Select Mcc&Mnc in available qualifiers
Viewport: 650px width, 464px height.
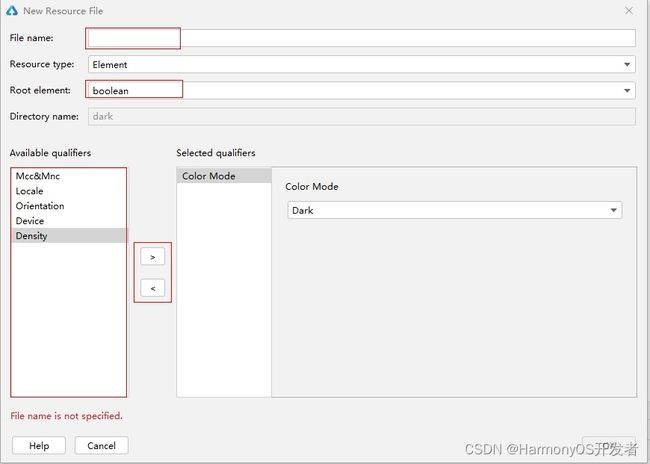[69, 176]
